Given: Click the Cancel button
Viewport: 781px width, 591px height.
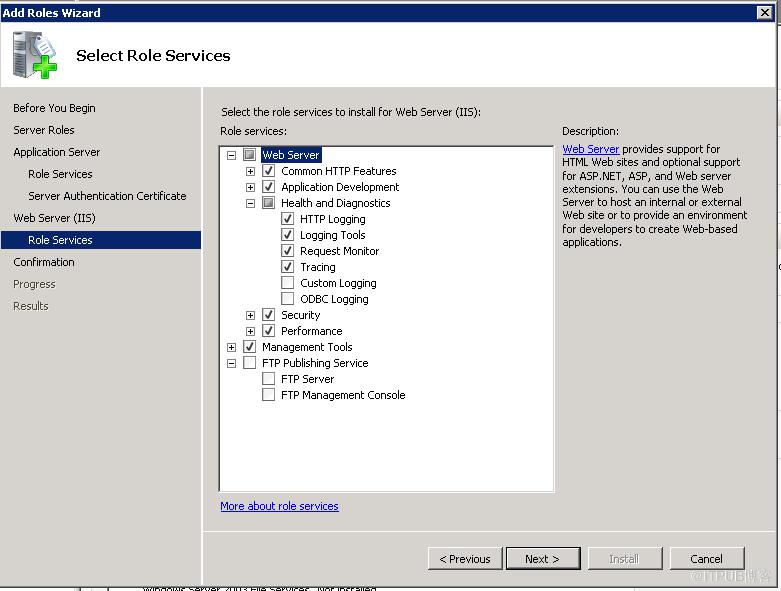Looking at the screenshot, I should click(x=707, y=559).
